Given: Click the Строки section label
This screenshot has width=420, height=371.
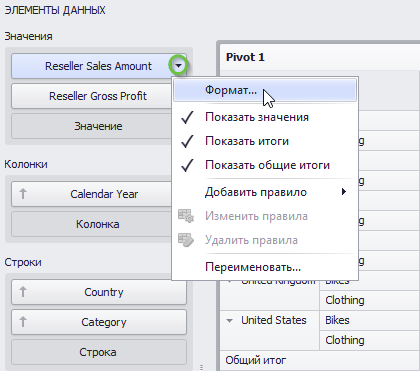Looking at the screenshot, I should pos(23,262).
